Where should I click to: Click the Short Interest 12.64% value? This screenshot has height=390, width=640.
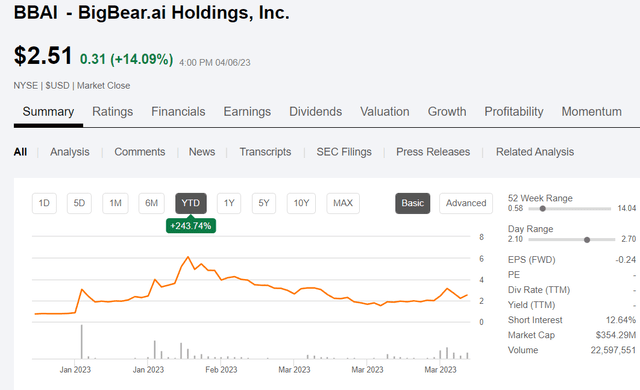pos(621,320)
